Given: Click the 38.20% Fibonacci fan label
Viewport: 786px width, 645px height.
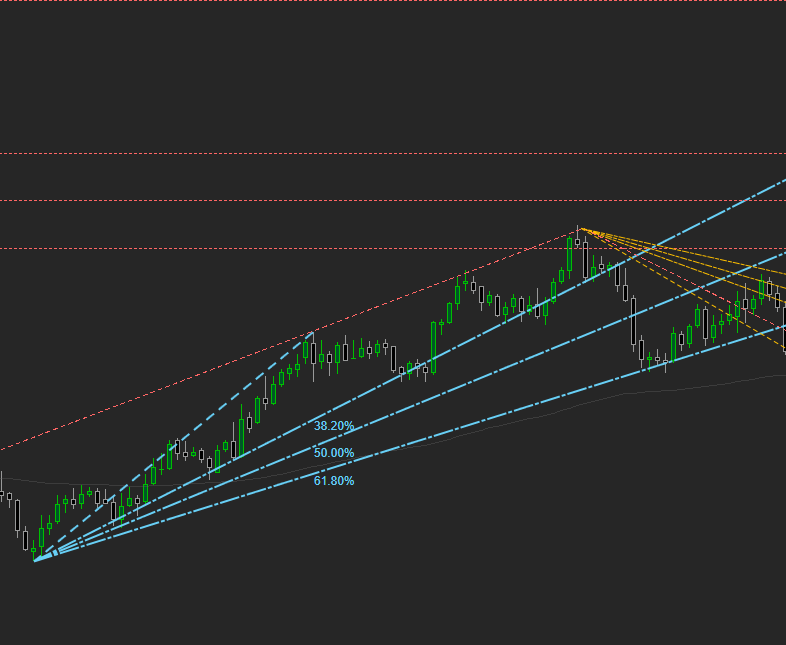Looking at the screenshot, I should coord(334,426).
